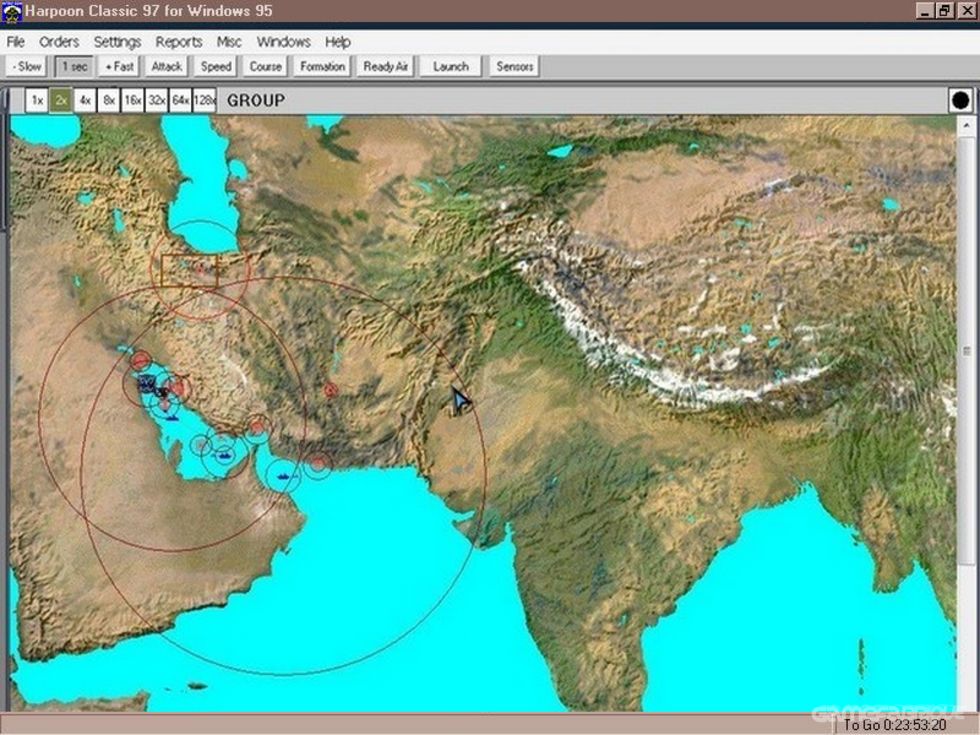
Task: Minimize the Harpoon window
Action: click(x=926, y=11)
